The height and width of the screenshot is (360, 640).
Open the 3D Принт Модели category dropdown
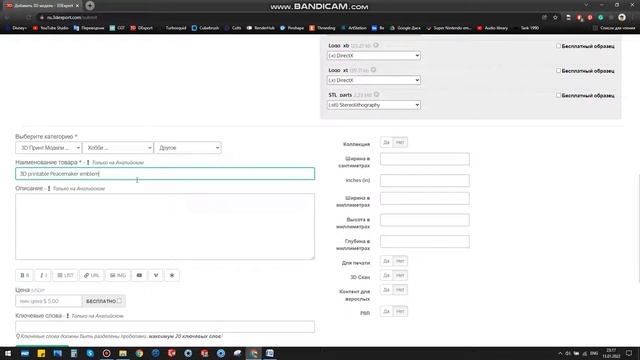click(x=49, y=148)
